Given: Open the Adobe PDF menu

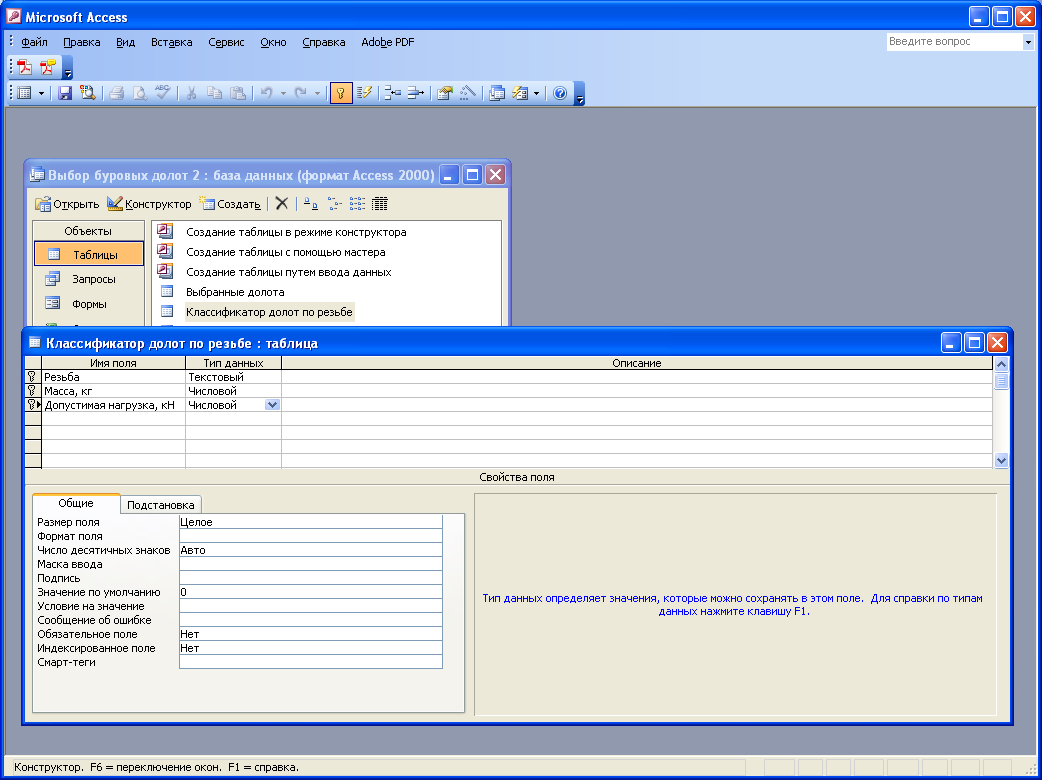Looking at the screenshot, I should click(x=387, y=42).
